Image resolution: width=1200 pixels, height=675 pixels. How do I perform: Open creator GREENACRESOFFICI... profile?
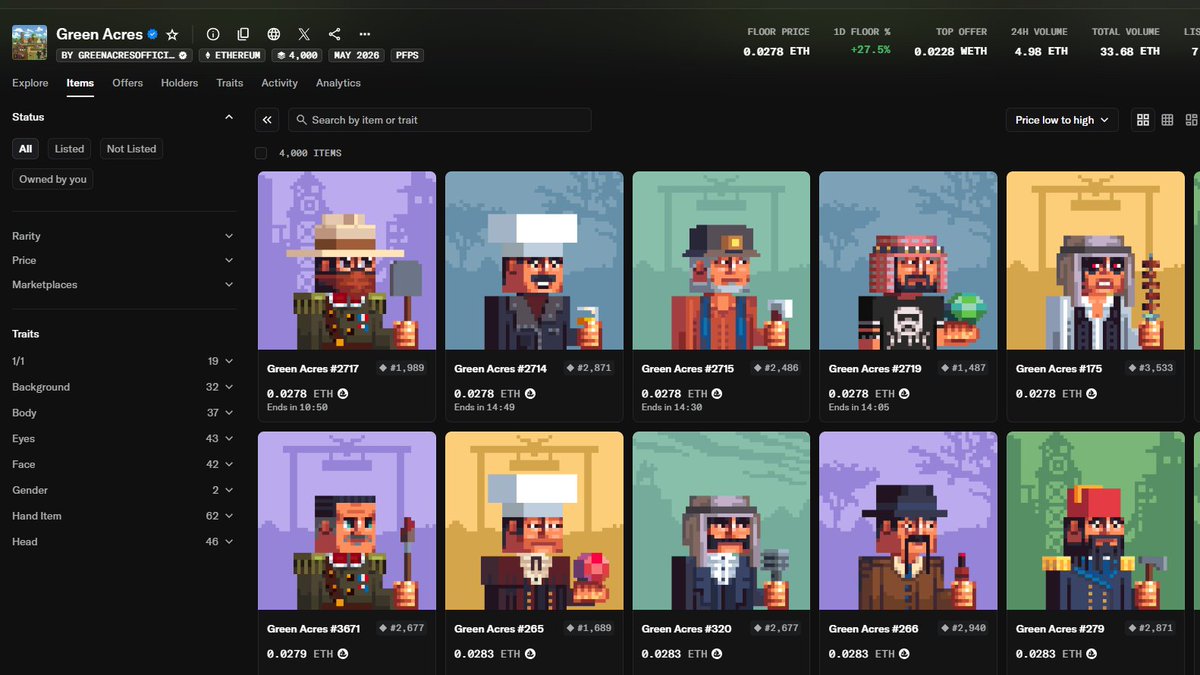click(124, 55)
